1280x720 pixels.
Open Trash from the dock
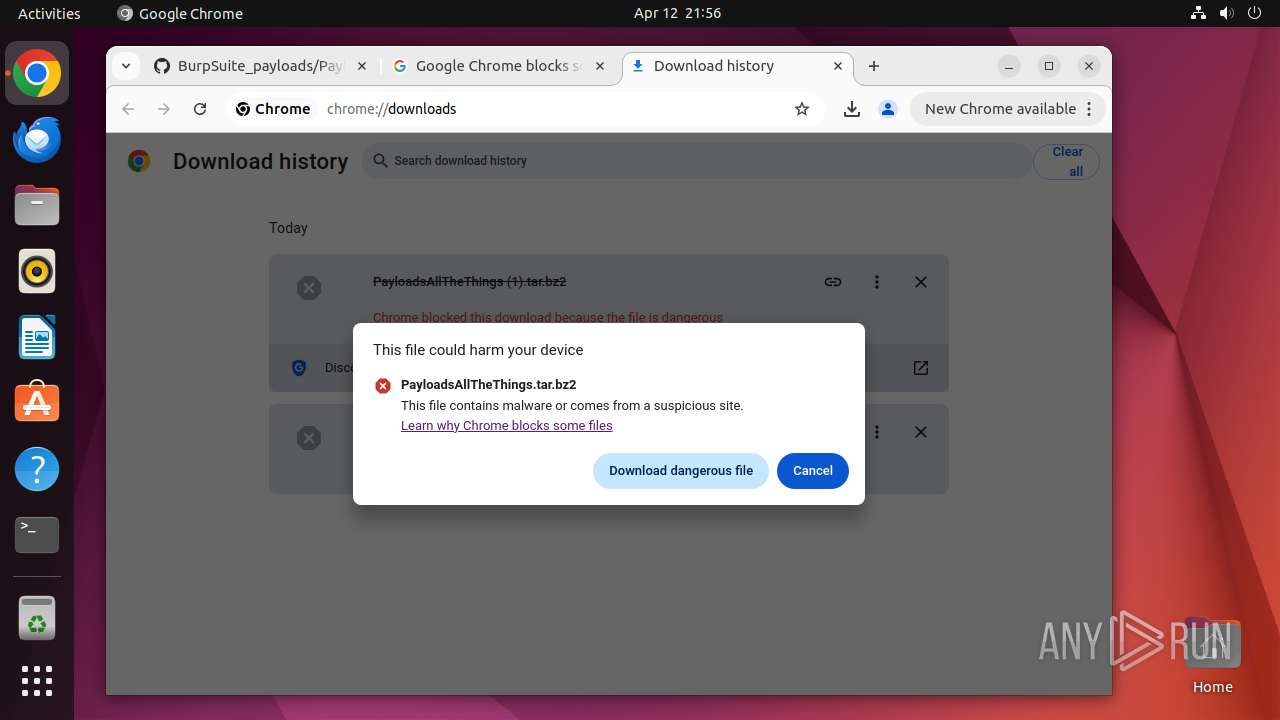coord(37,618)
